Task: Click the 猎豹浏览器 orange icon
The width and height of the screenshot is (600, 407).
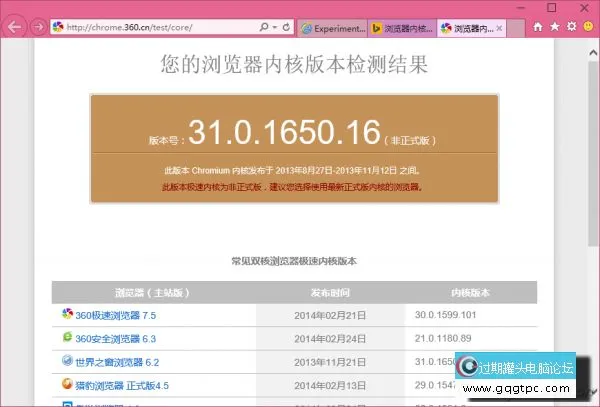Action: [x=67, y=384]
